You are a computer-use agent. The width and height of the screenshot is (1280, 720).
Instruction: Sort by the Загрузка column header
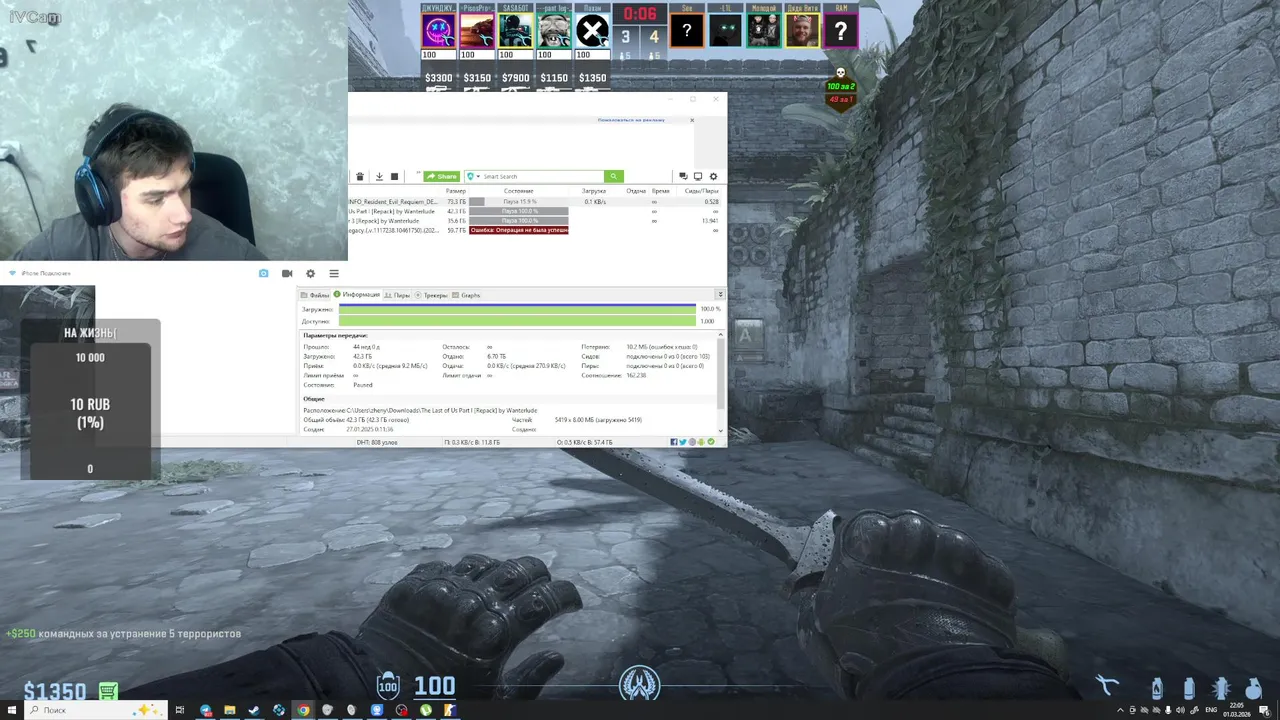(594, 190)
